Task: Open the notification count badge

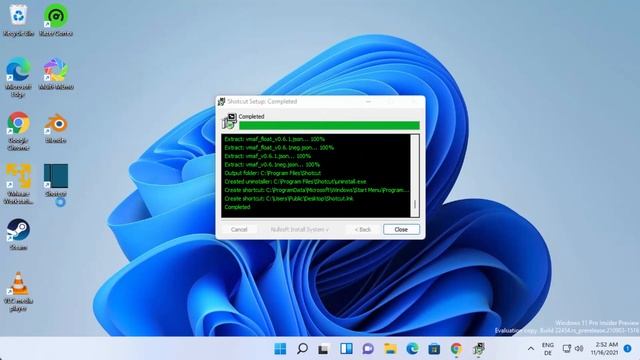Action: pos(628,349)
